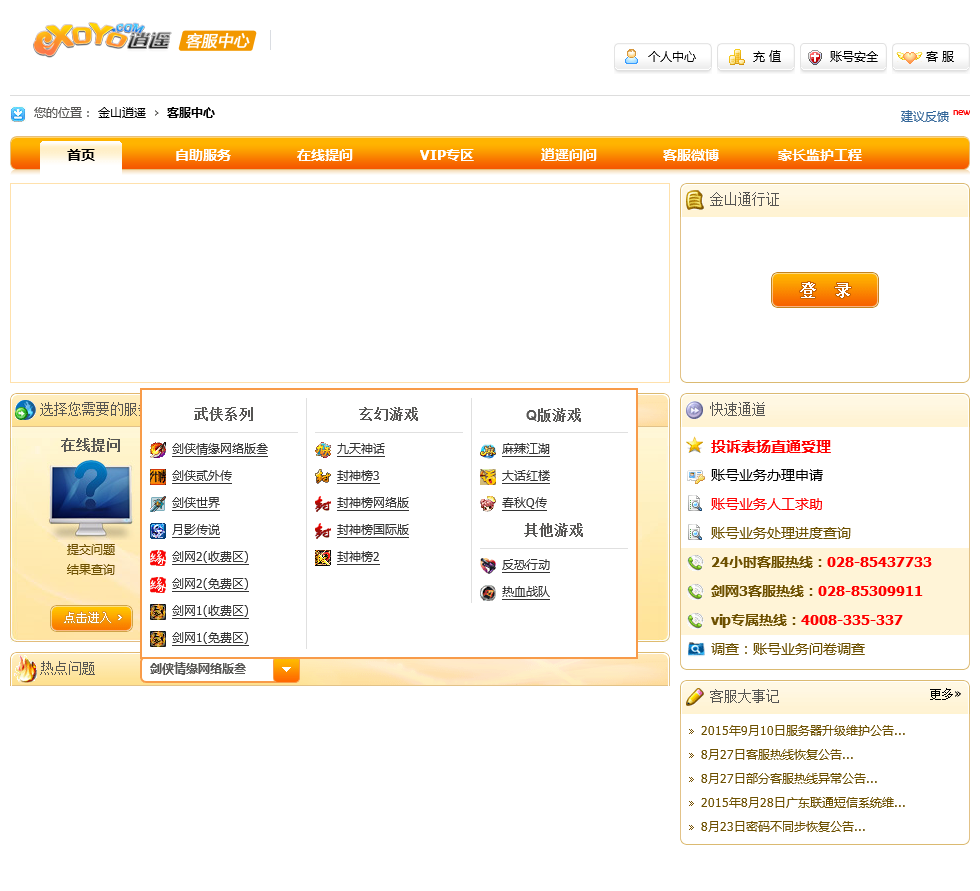
Task: Click the 九天神话 game icon
Action: (x=322, y=449)
